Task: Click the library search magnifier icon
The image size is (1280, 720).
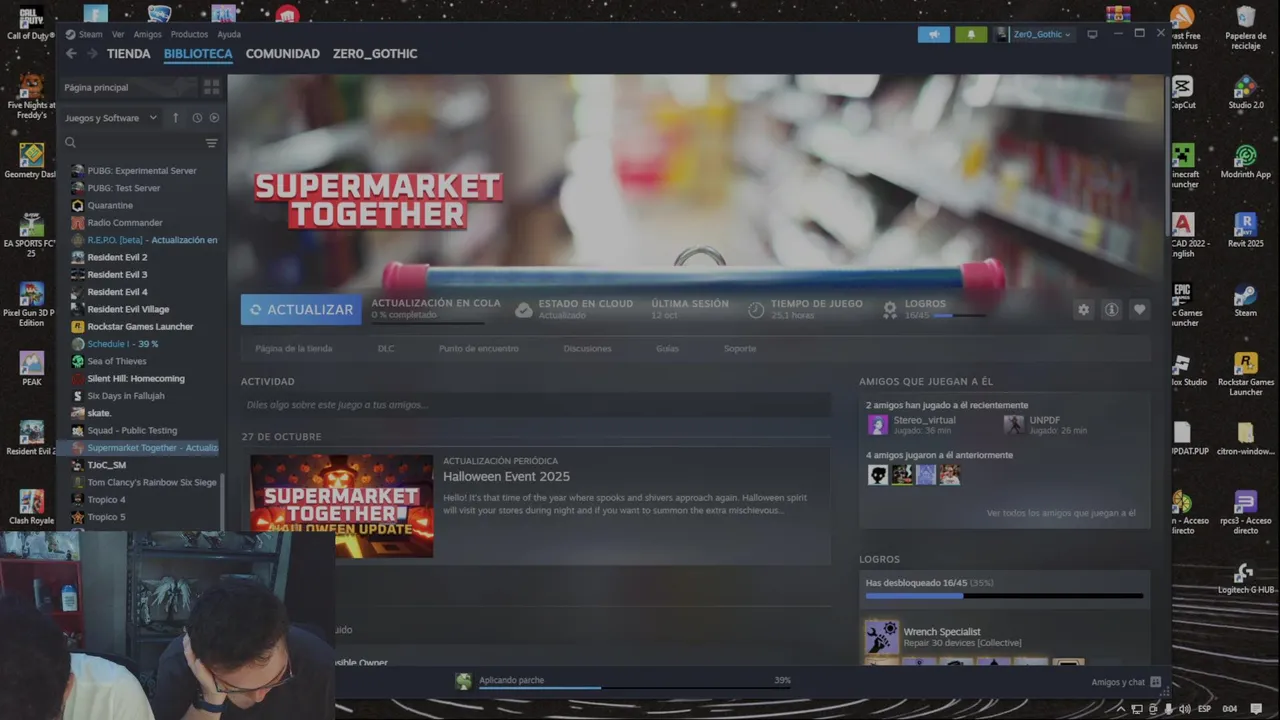Action: click(71, 143)
